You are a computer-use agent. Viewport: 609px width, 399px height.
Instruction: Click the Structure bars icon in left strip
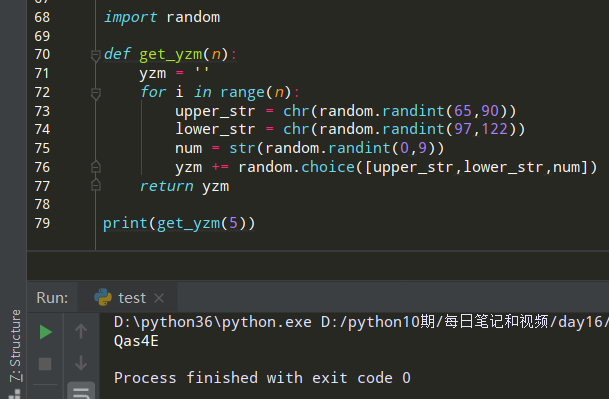point(15,394)
